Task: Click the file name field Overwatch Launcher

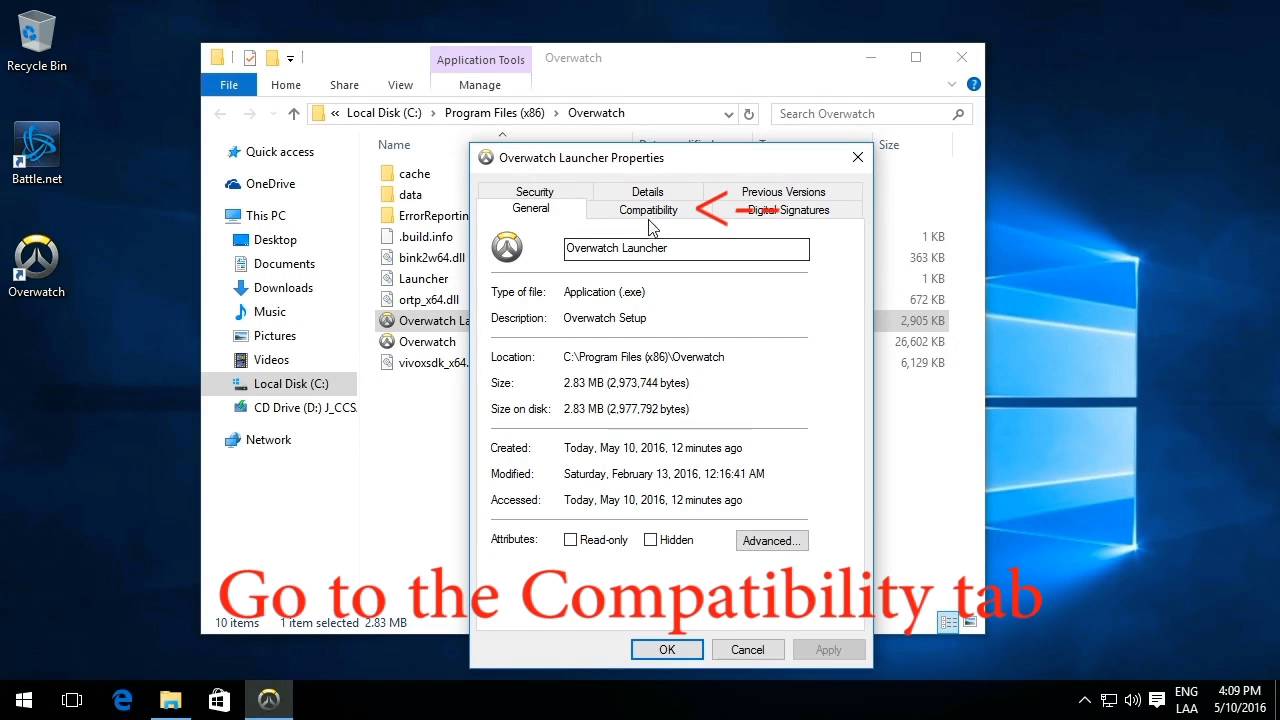Action: click(686, 248)
